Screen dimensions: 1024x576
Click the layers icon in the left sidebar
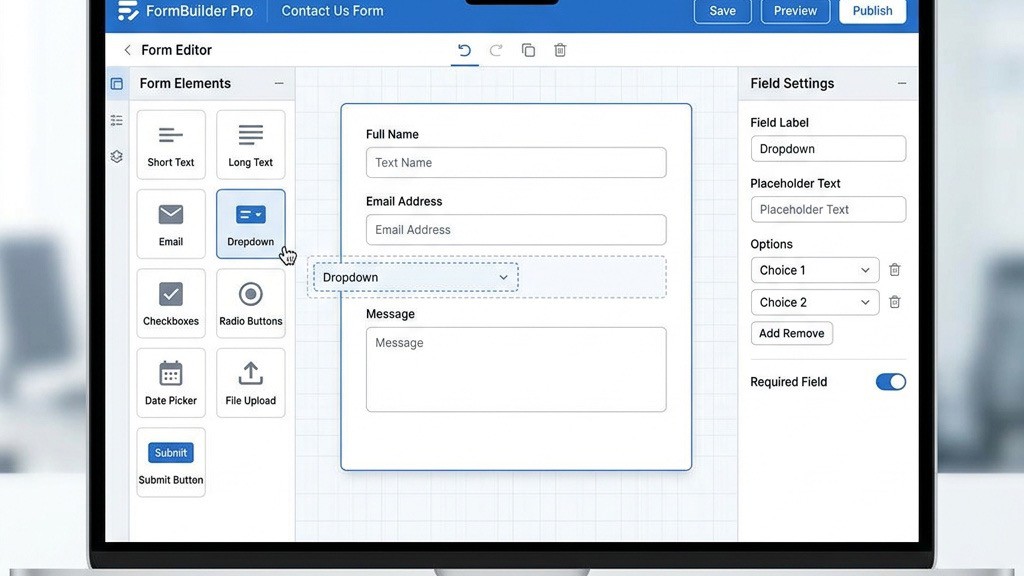point(116,156)
